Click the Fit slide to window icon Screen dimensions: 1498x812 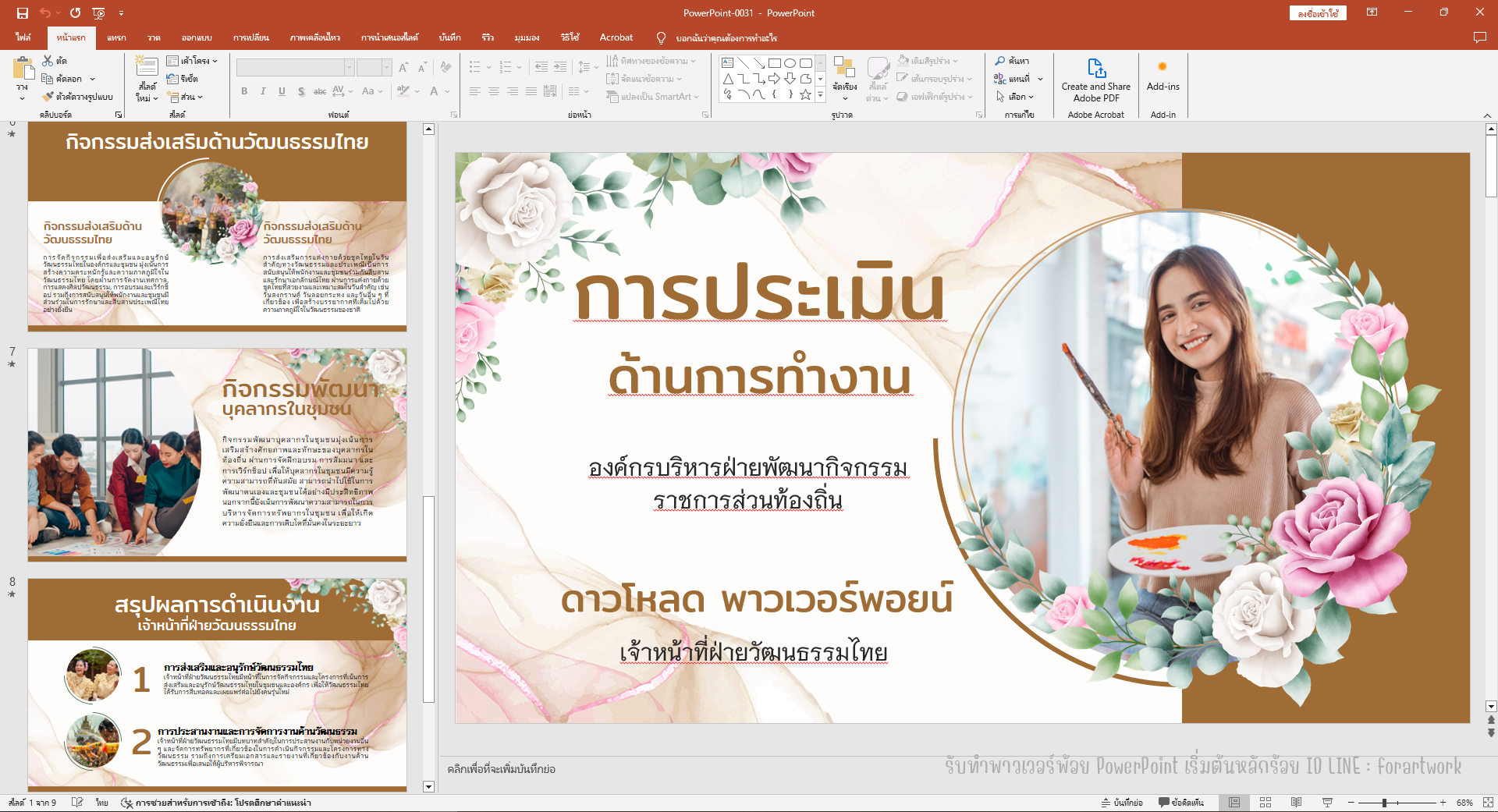1488,802
